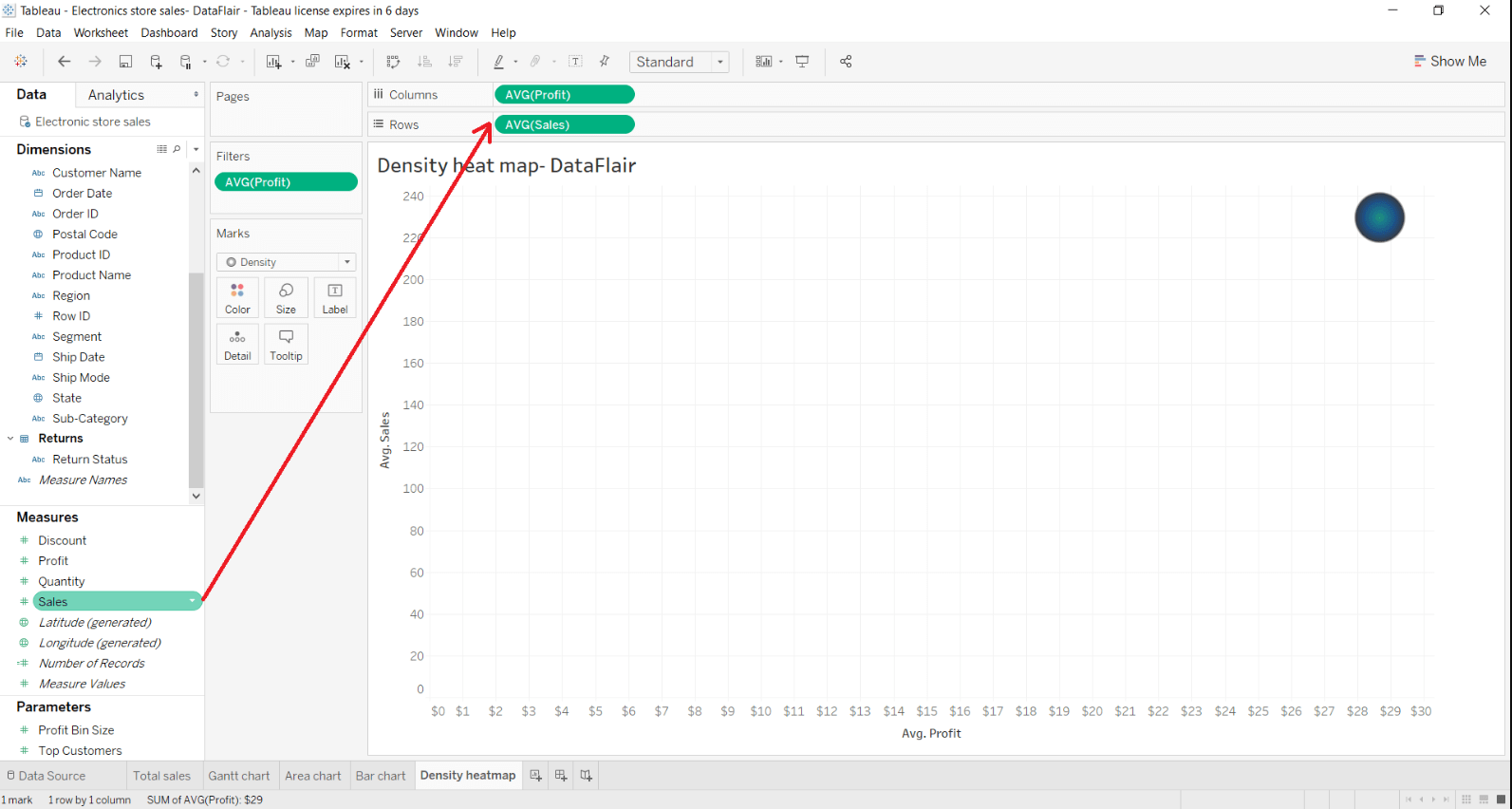
Task: Enter presentation mode icon
Action: pos(802,62)
